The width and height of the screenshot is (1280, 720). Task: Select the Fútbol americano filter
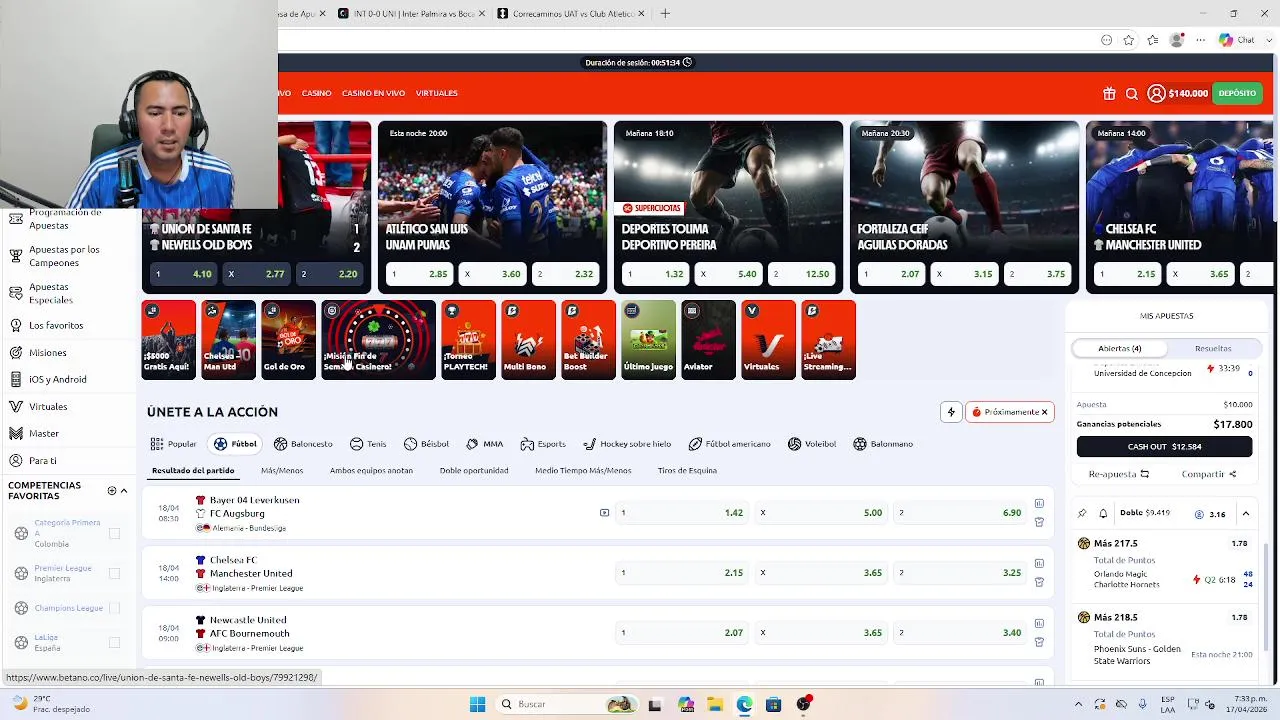point(729,444)
